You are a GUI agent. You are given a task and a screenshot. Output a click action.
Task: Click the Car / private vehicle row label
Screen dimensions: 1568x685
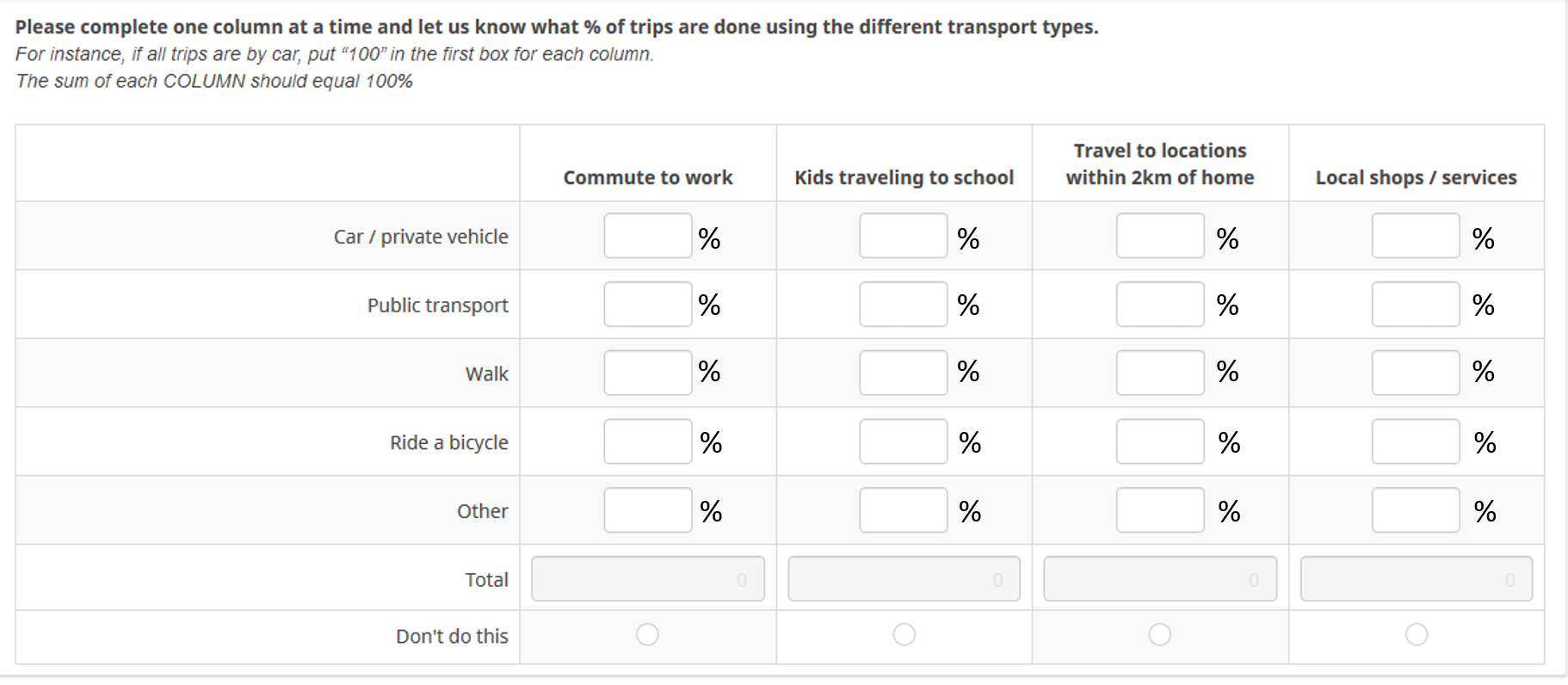[420, 237]
